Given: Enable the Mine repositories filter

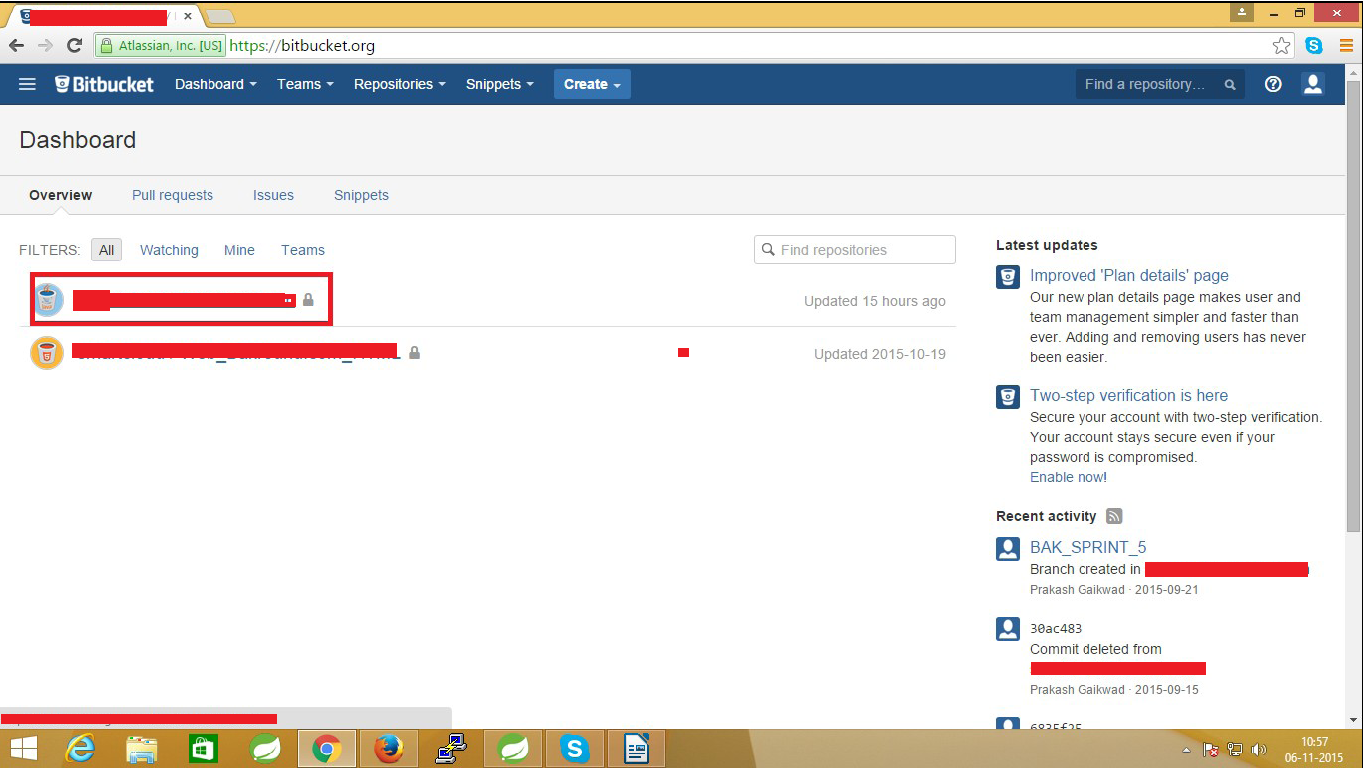Looking at the screenshot, I should (x=239, y=250).
